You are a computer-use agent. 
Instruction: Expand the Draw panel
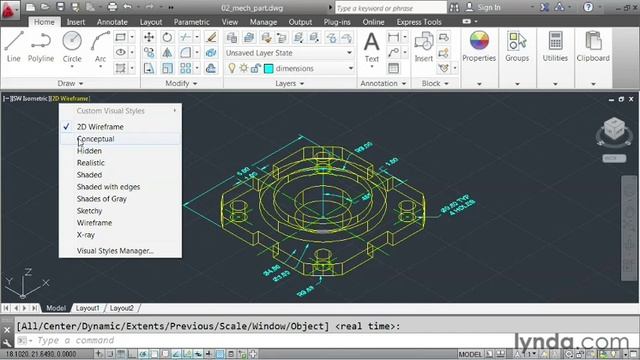click(x=70, y=83)
